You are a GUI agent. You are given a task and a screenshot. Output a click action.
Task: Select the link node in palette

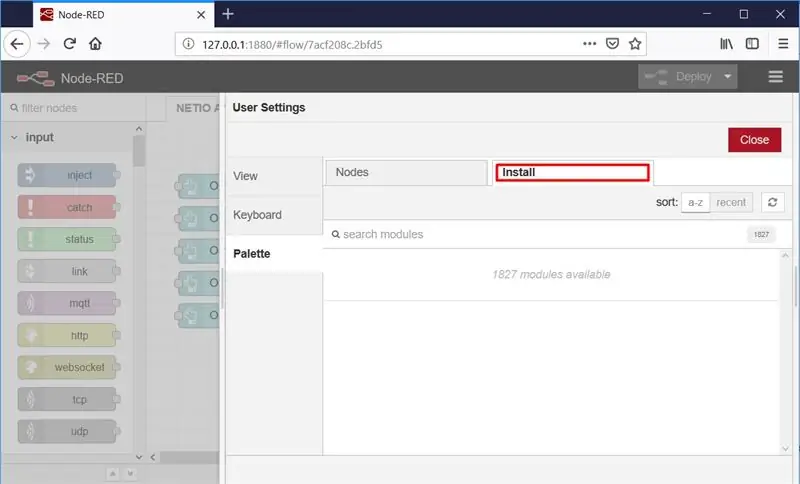[67, 271]
